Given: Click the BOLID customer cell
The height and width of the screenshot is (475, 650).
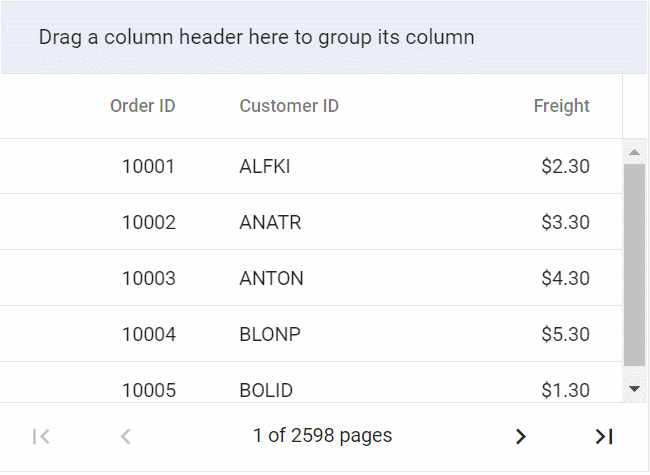Looking at the screenshot, I should [x=266, y=390].
